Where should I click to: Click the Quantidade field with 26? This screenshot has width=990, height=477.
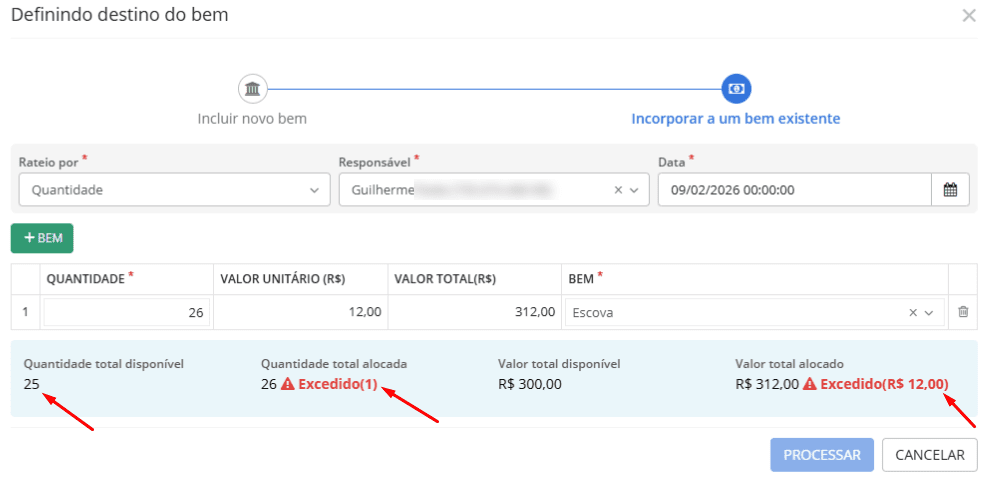point(125,312)
